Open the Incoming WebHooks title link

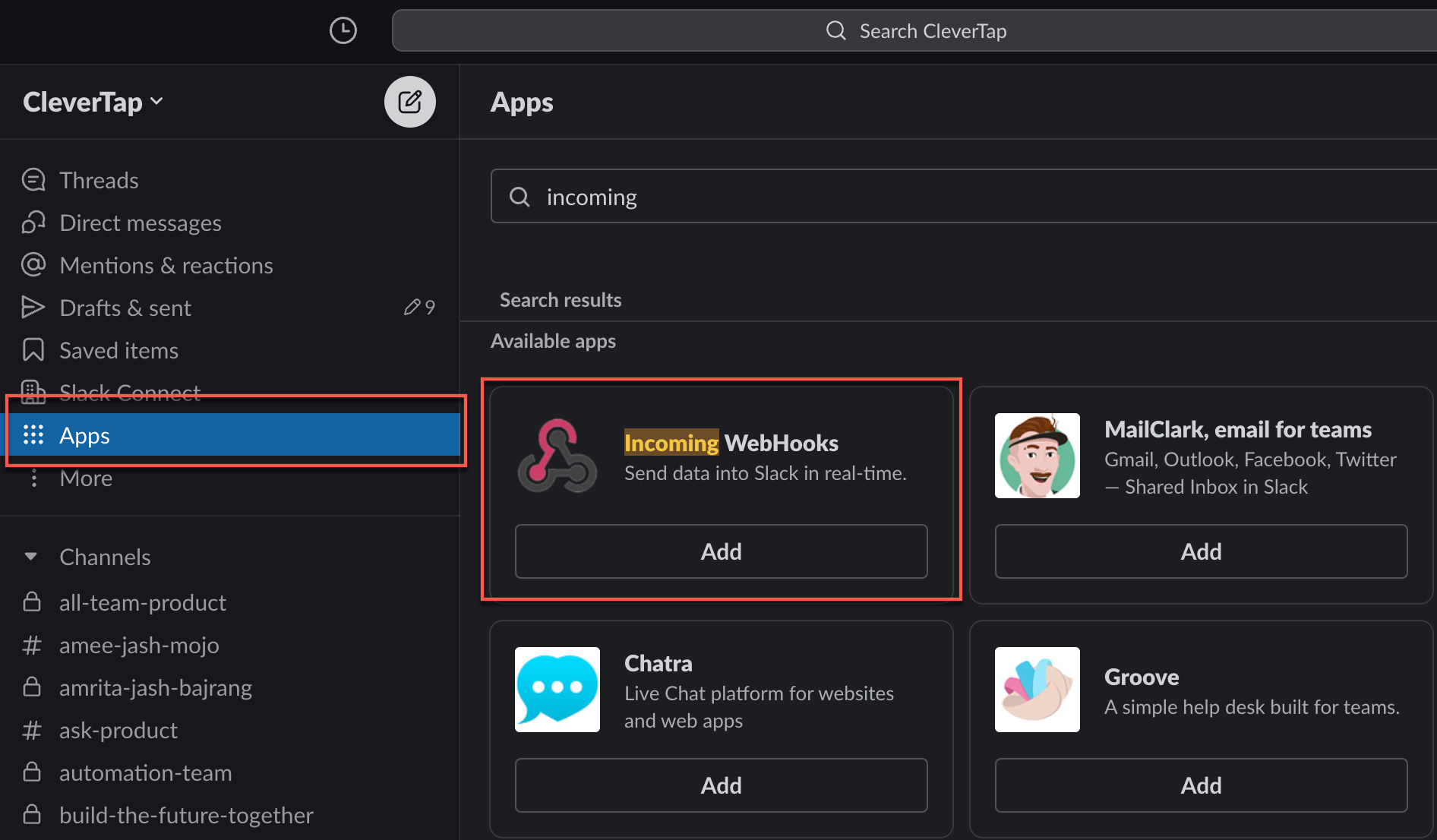[731, 443]
